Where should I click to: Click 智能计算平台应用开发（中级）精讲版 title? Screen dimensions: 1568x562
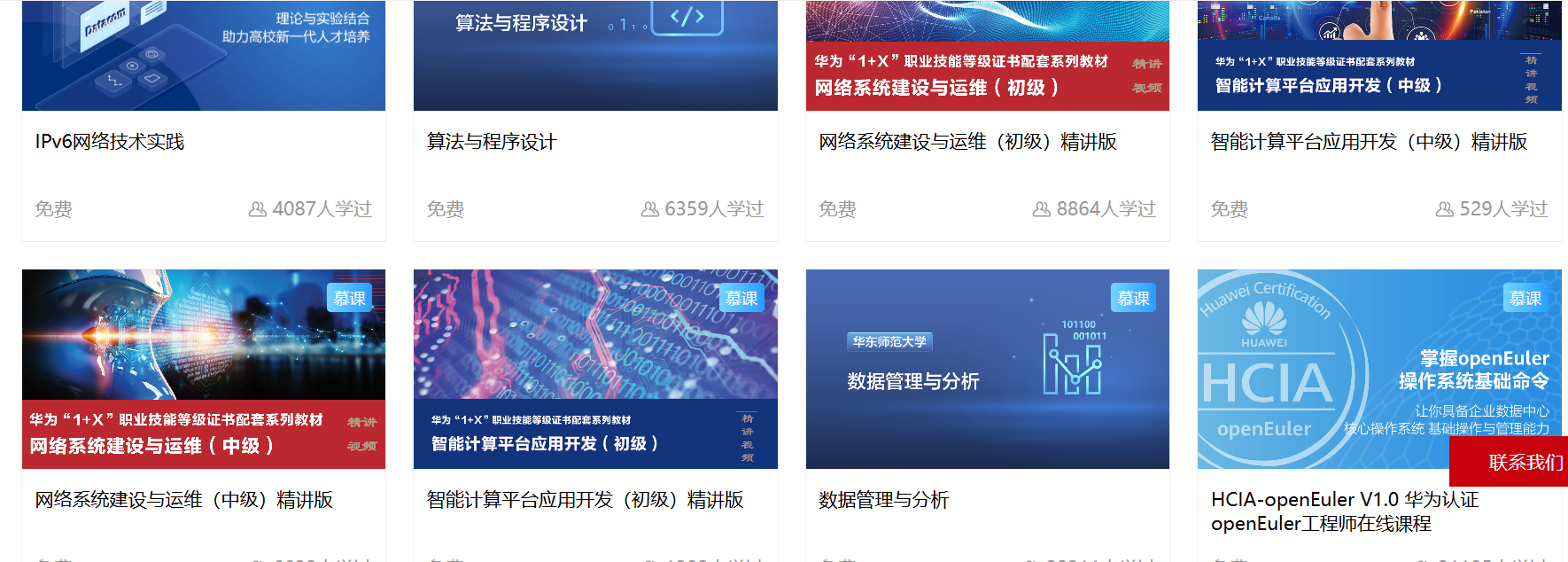pos(1369,142)
